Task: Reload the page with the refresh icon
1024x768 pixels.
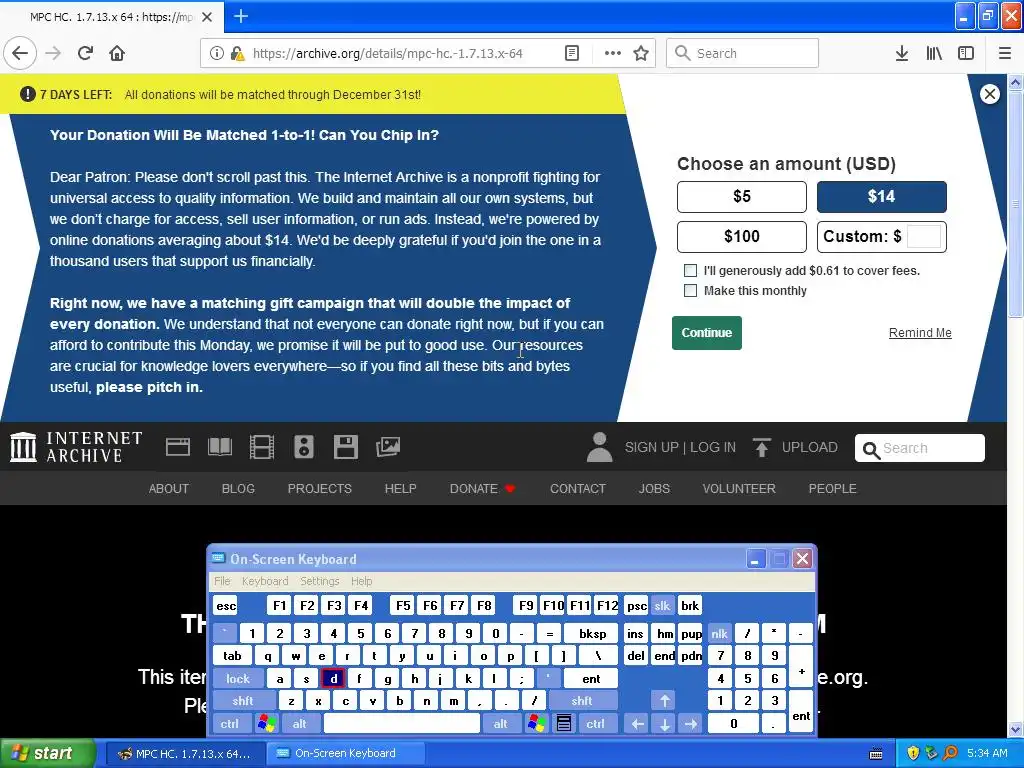Action: coord(85,54)
